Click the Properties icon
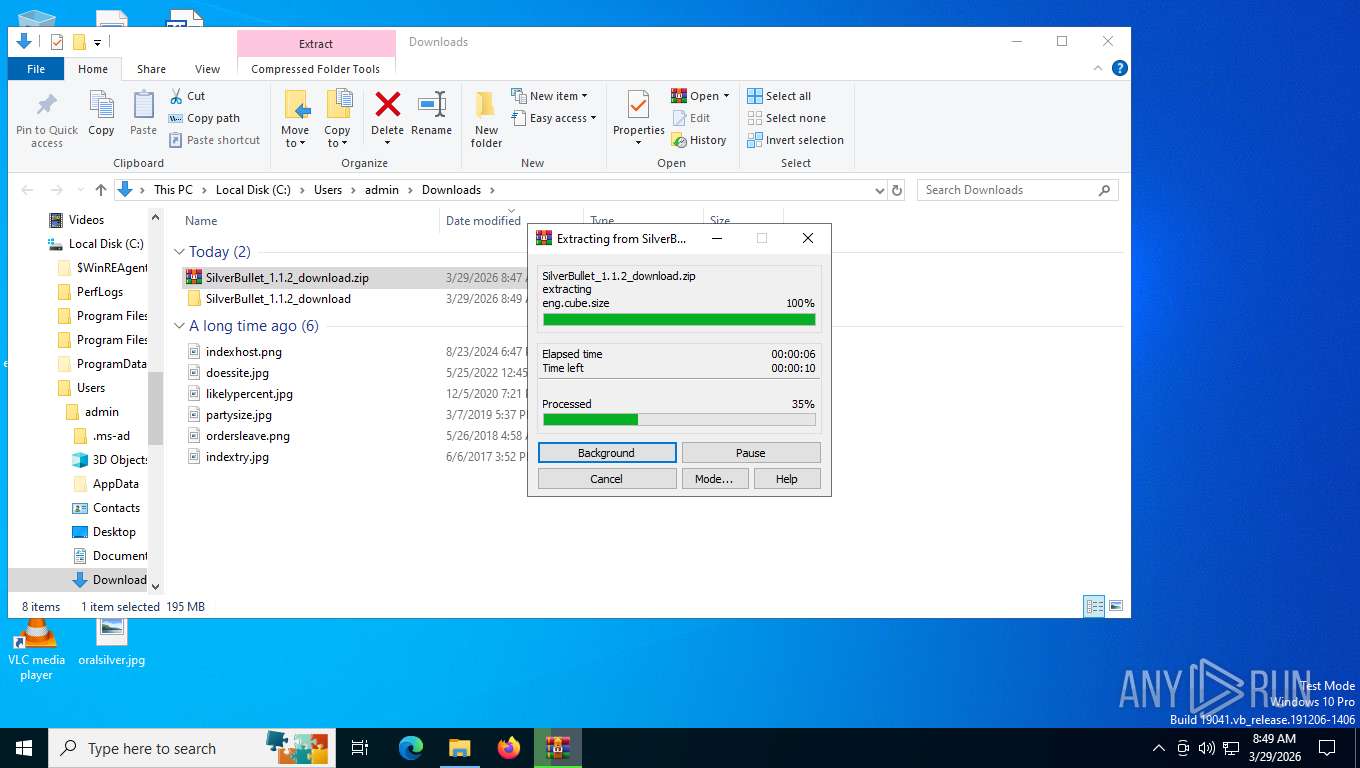Viewport: 1360px width, 768px height. (x=638, y=106)
